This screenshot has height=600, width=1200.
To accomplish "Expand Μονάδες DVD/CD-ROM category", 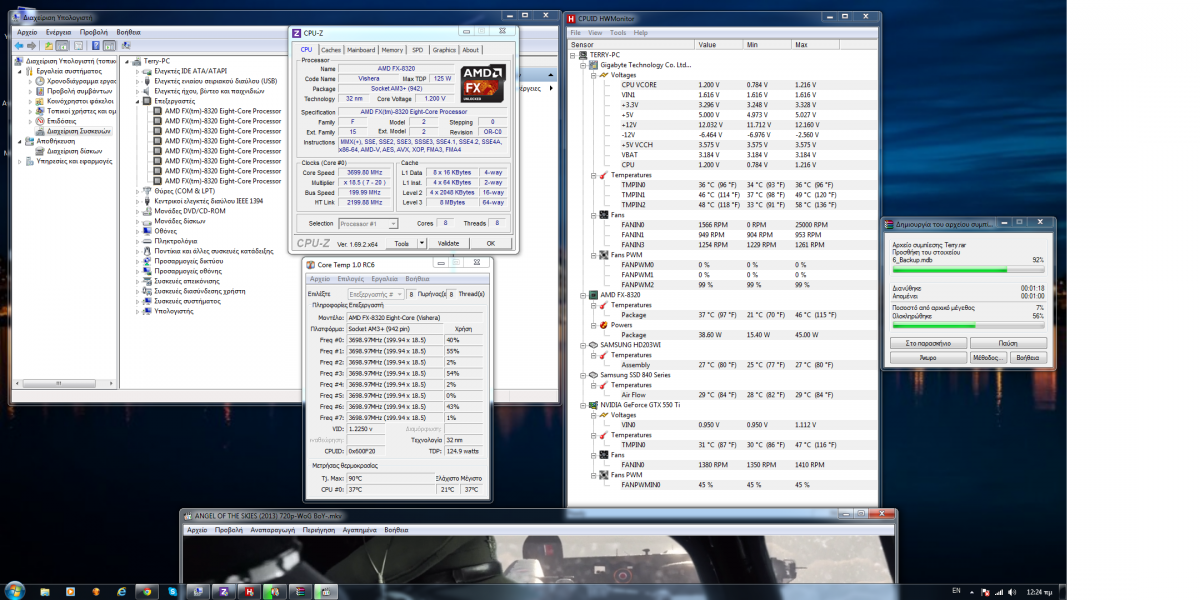I will (137, 211).
